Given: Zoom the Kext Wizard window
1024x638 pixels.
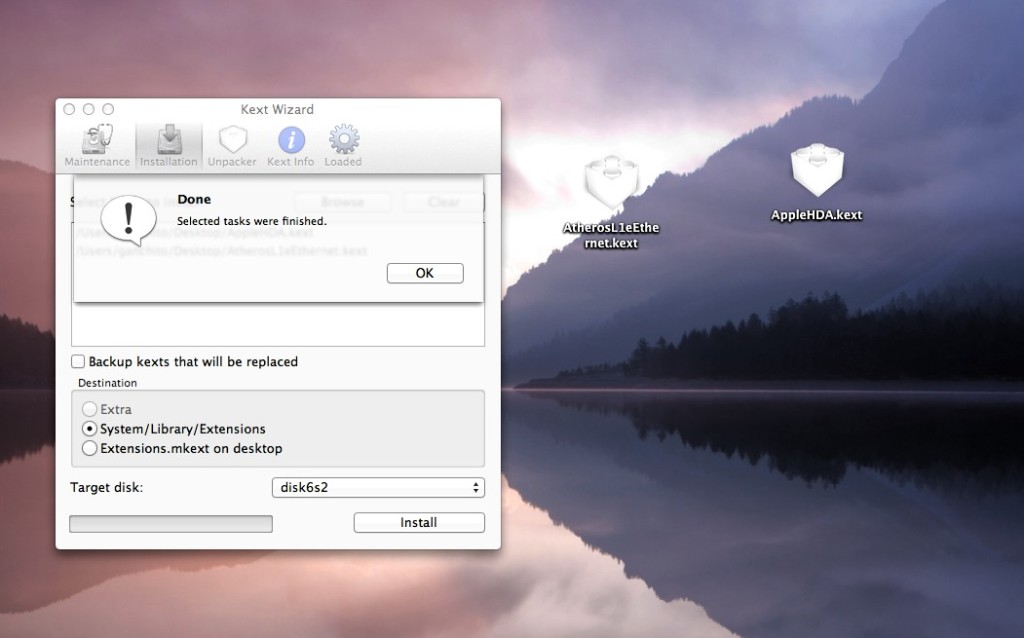Looking at the screenshot, I should pos(108,109).
